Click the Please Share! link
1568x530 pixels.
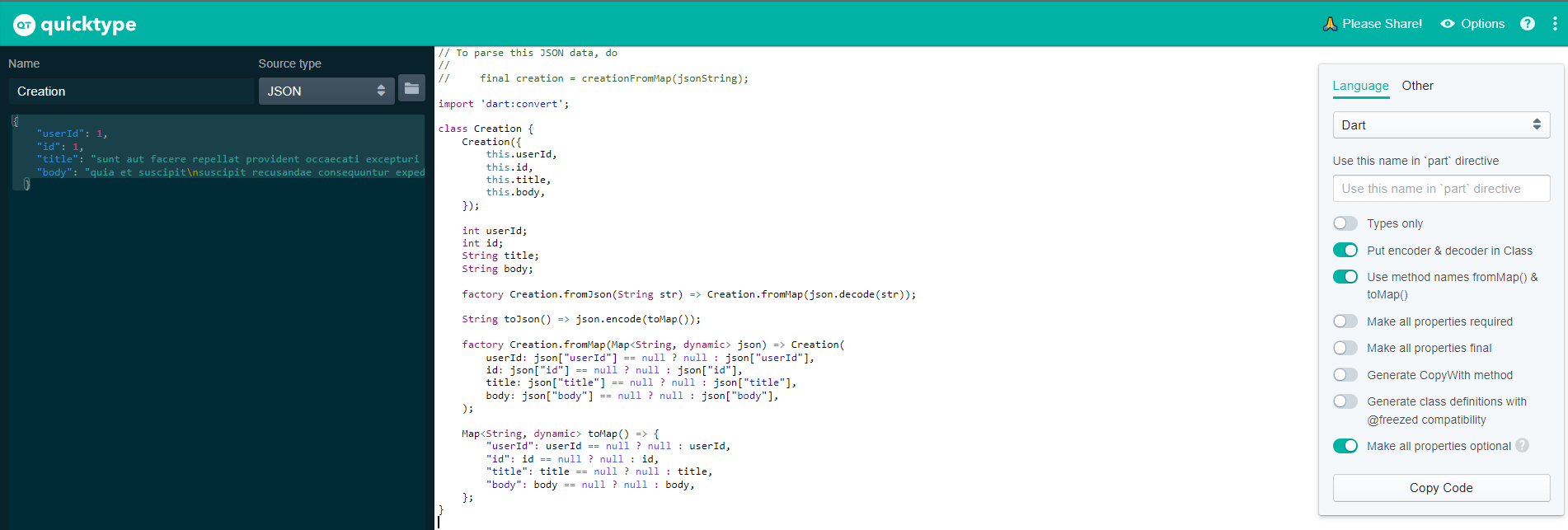point(1382,24)
